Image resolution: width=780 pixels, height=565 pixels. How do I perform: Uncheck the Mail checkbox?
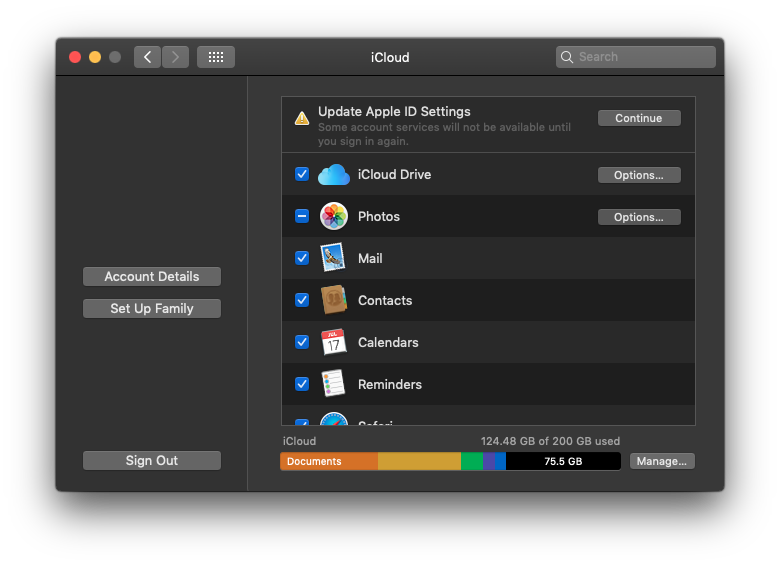(302, 258)
